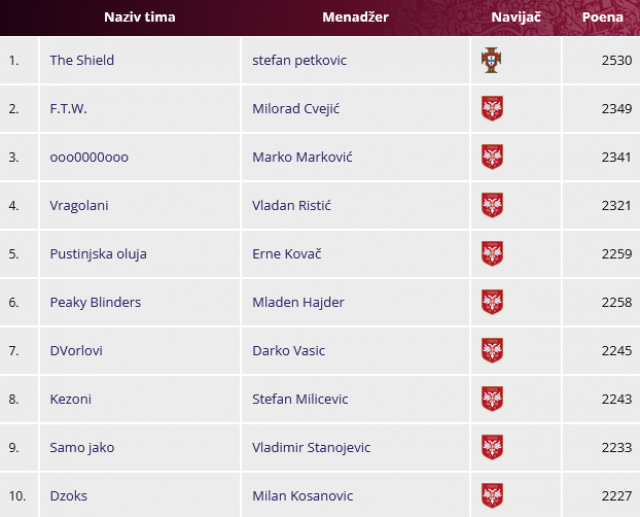Select manager Vladan Ristić

coord(291,205)
